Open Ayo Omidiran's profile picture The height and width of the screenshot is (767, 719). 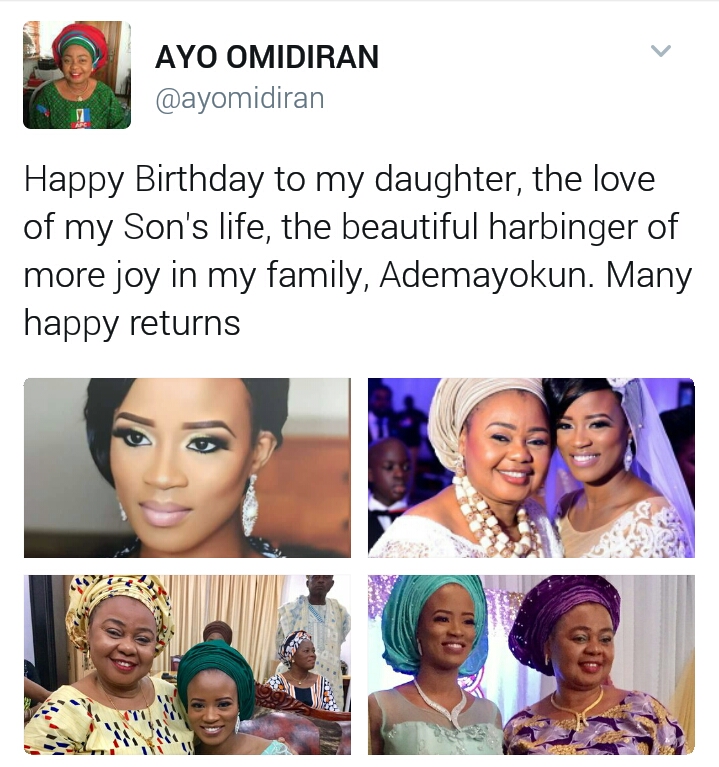(x=77, y=75)
